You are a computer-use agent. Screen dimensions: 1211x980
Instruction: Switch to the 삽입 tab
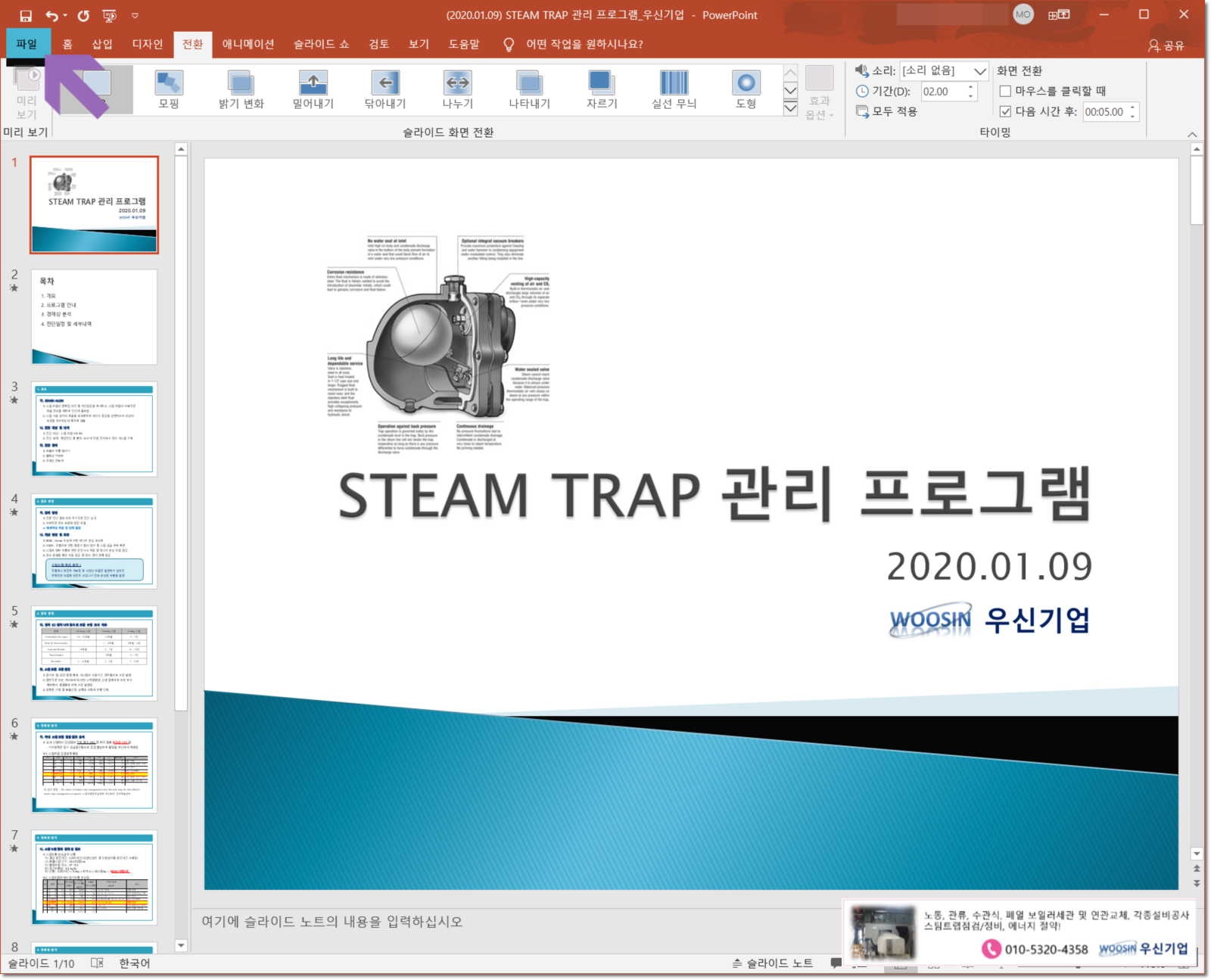tap(102, 44)
